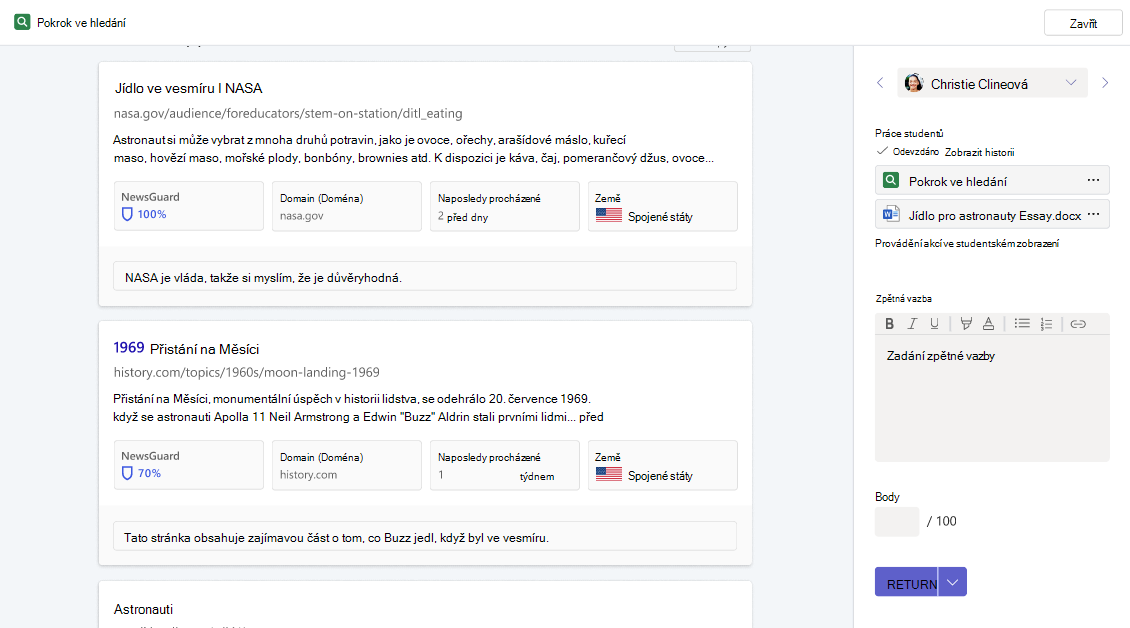Underline text using feedback toolbar icon
The image size is (1130, 628).
click(x=934, y=324)
